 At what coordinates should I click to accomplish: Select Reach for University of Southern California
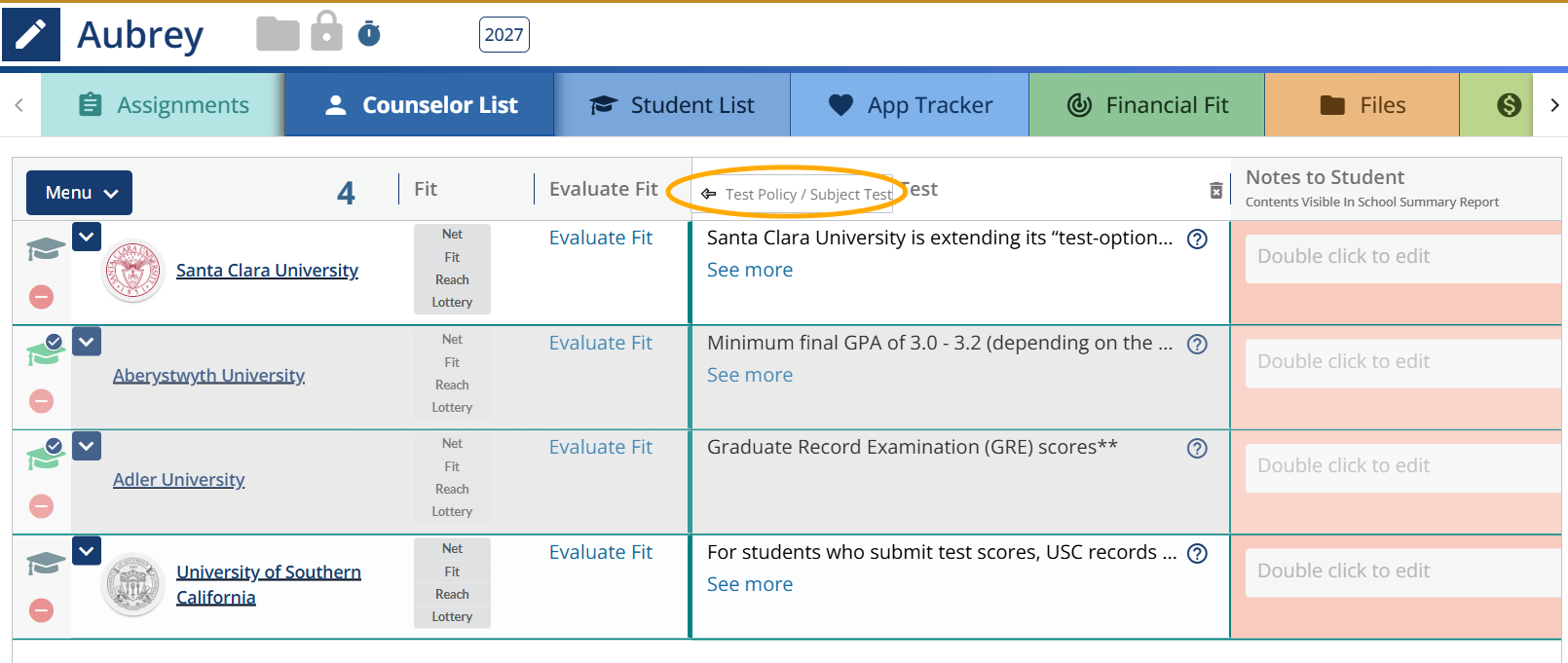[x=452, y=595]
